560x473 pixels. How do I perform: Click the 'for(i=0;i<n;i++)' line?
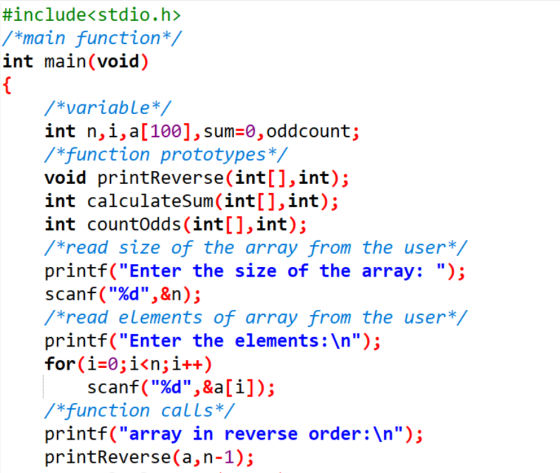pyautogui.click(x=129, y=364)
